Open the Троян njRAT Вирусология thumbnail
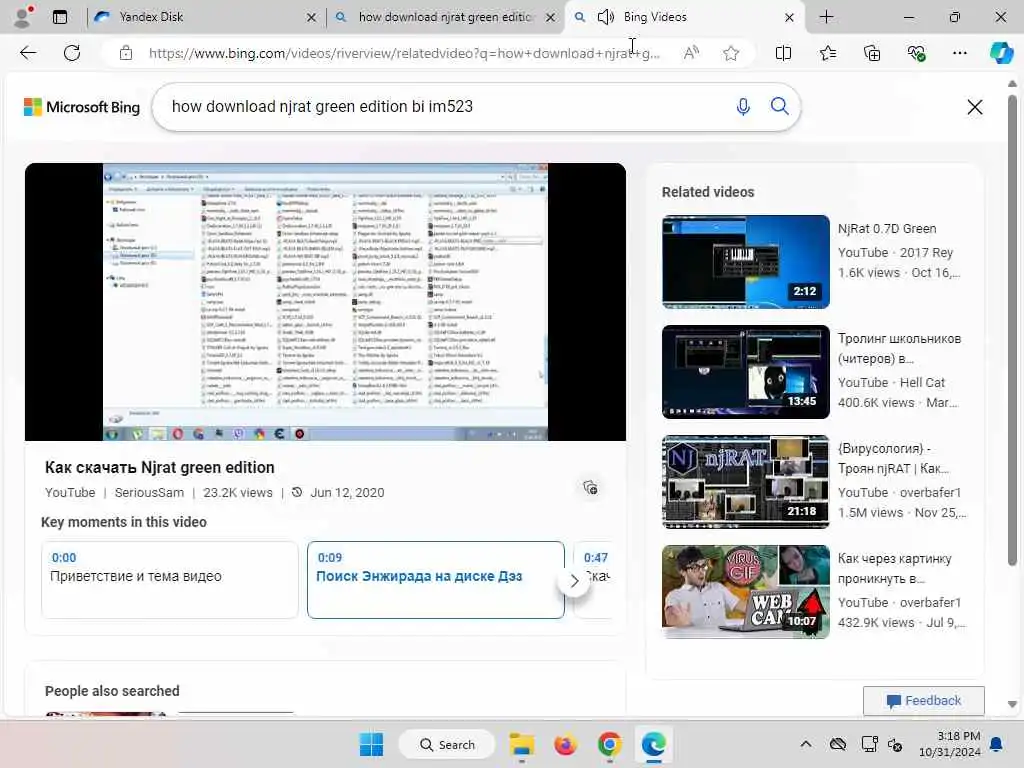Screen dimensions: 1024x768 tap(745, 481)
